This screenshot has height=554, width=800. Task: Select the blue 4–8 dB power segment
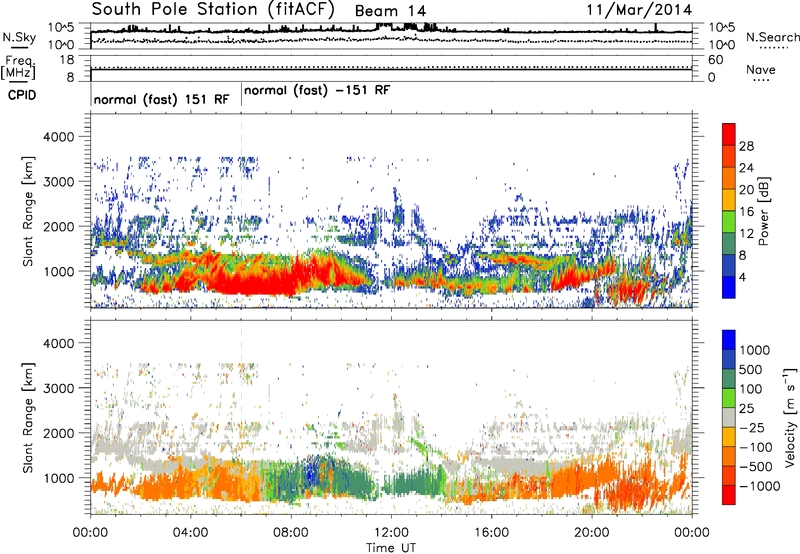[x=729, y=266]
